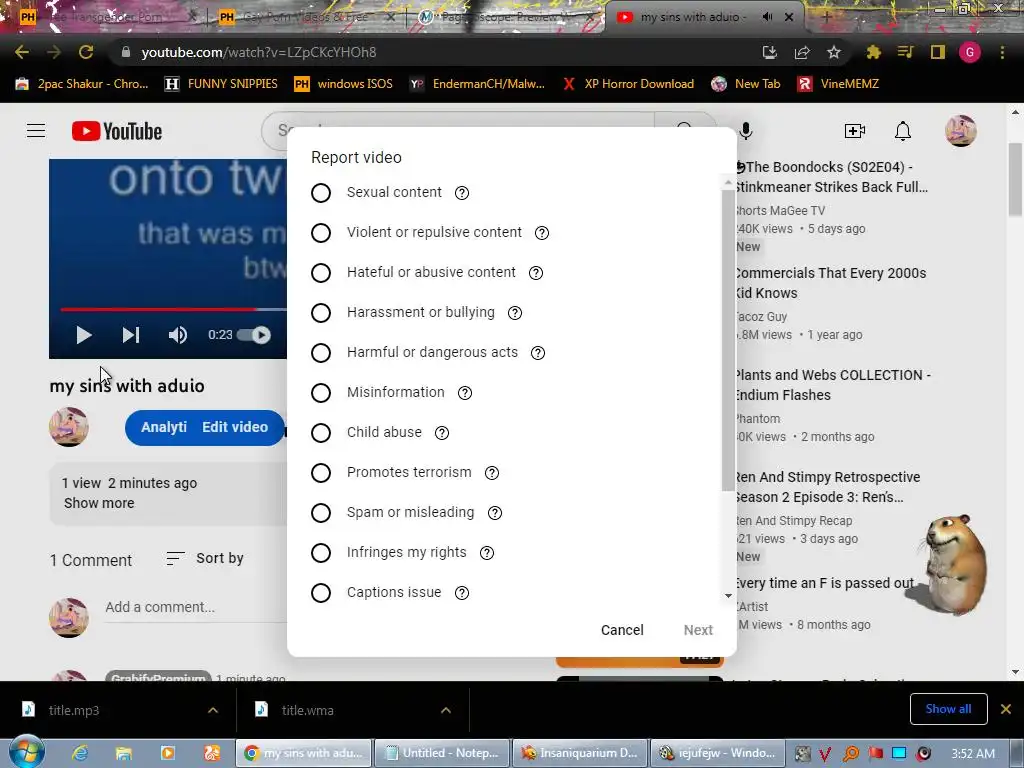Select Harassment or bullying radio button
This screenshot has height=768, width=1024.
321,313
